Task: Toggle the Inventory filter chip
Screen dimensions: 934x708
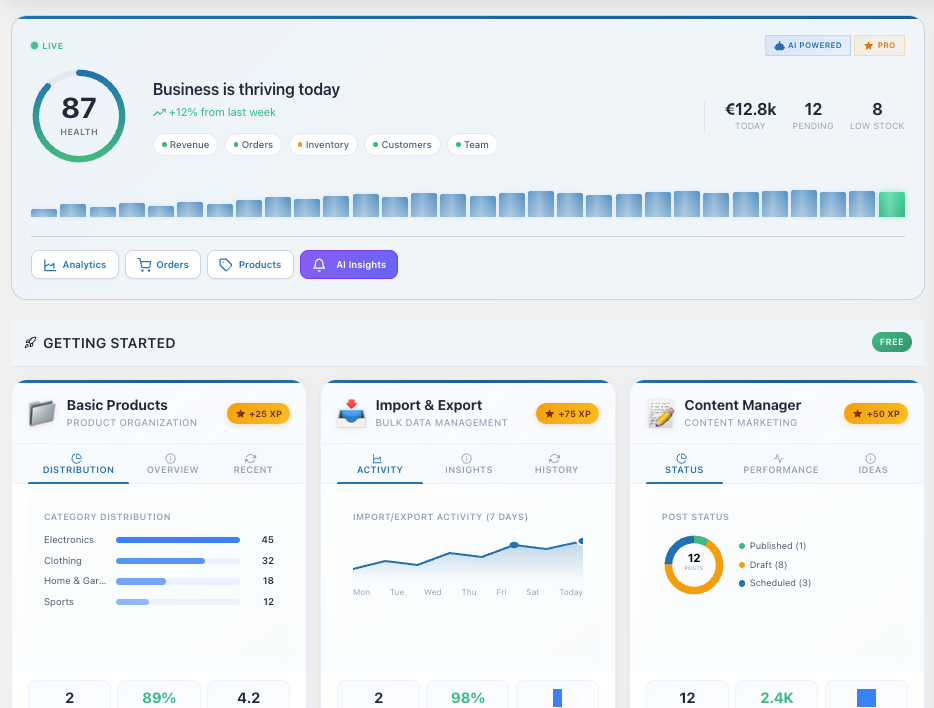Action: (322, 145)
